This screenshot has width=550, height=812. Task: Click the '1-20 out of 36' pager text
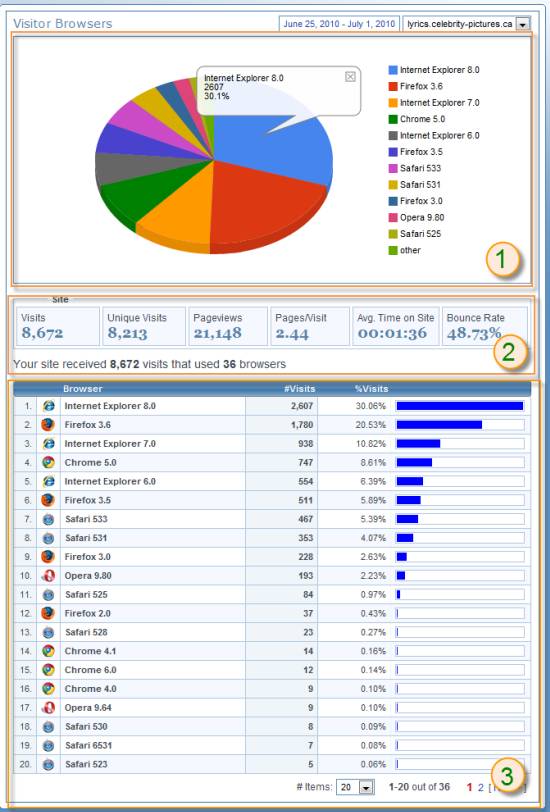(x=419, y=787)
